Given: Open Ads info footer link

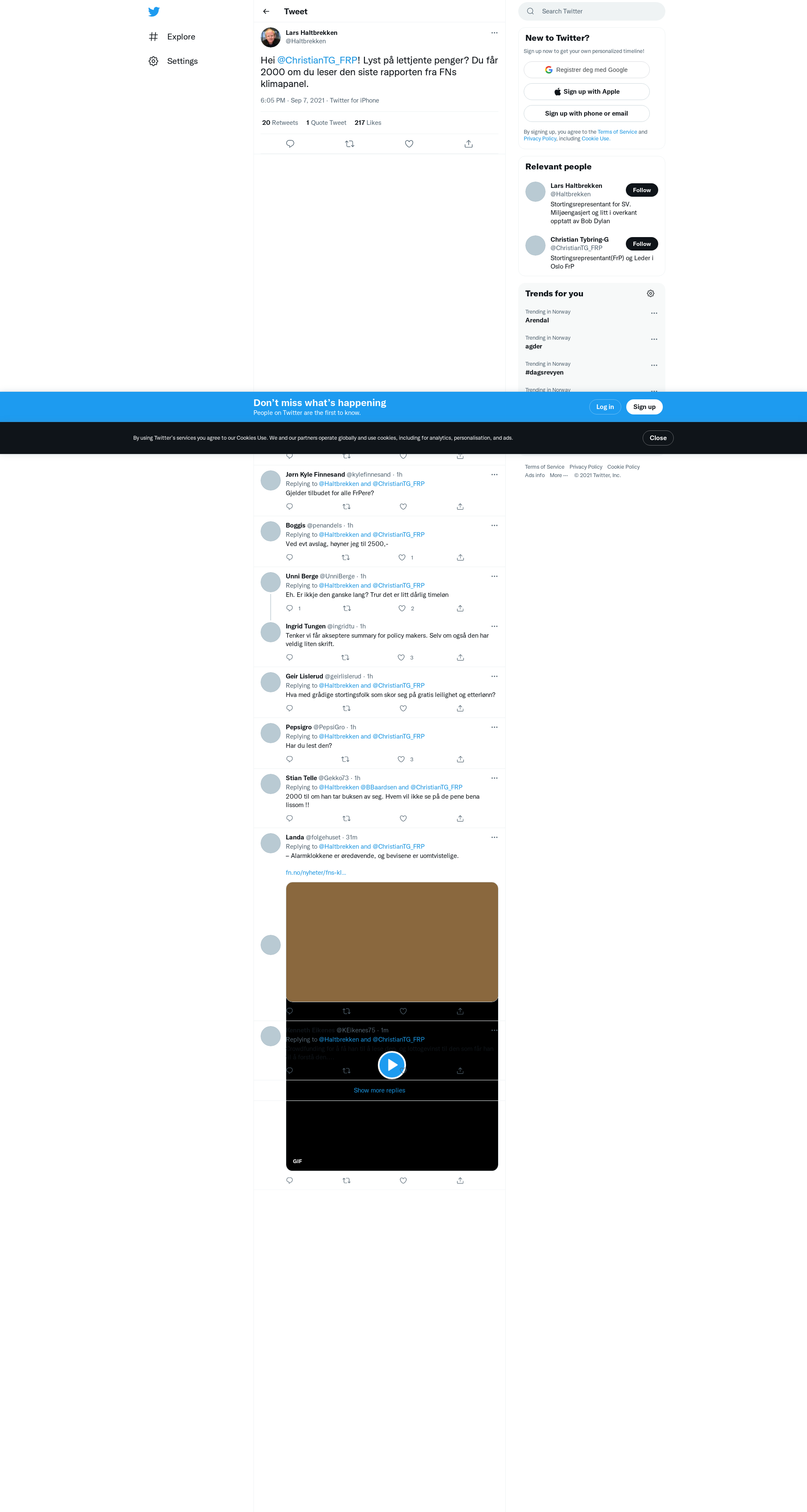Looking at the screenshot, I should (x=535, y=475).
